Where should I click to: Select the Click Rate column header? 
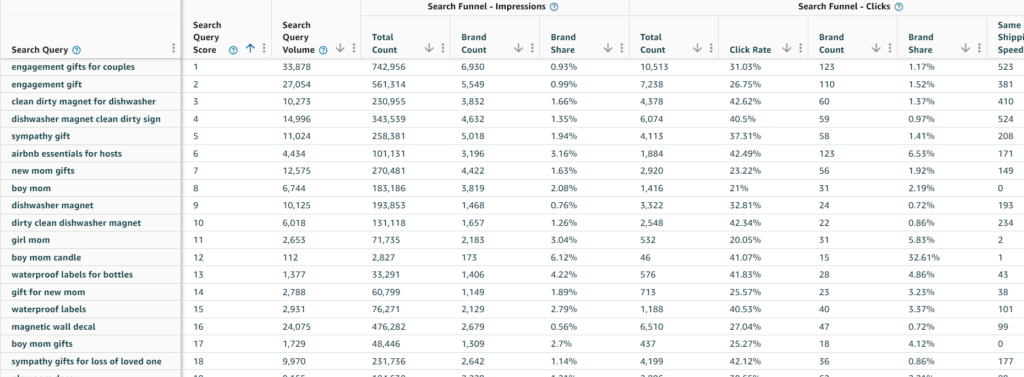click(750, 50)
